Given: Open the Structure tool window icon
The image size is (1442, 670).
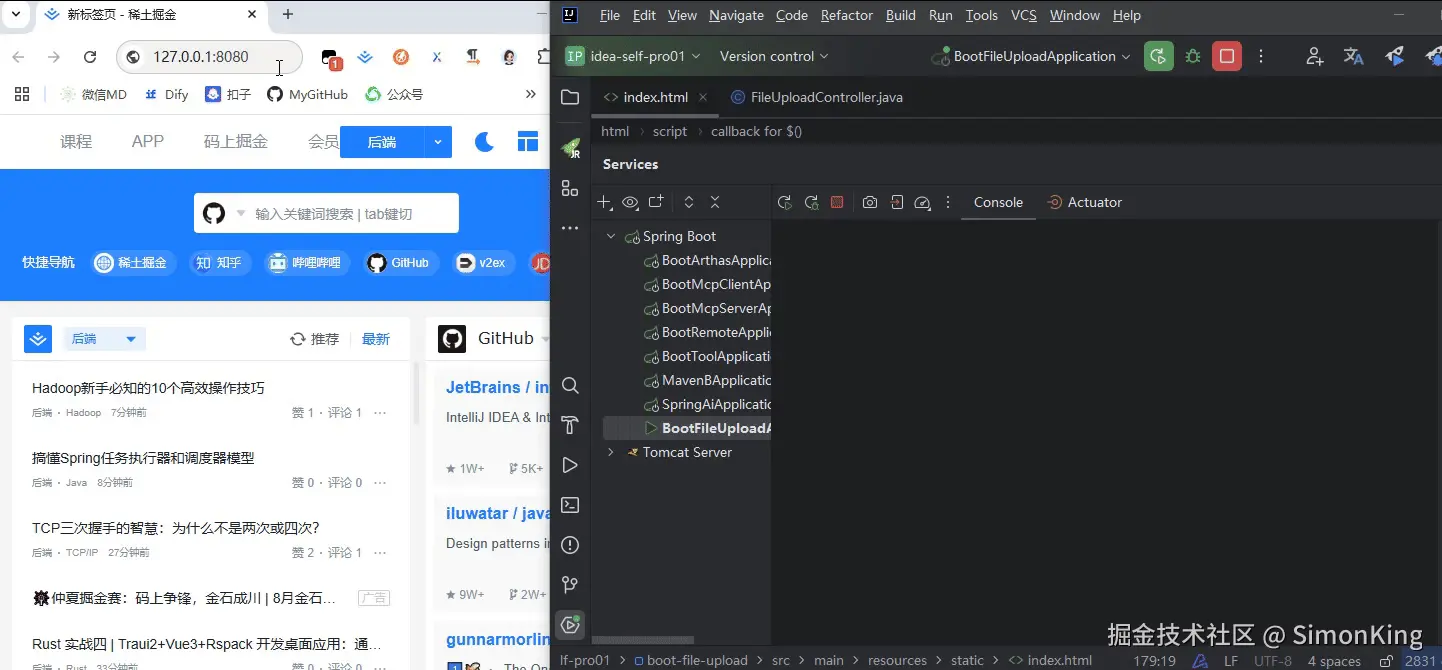Looking at the screenshot, I should point(570,188).
